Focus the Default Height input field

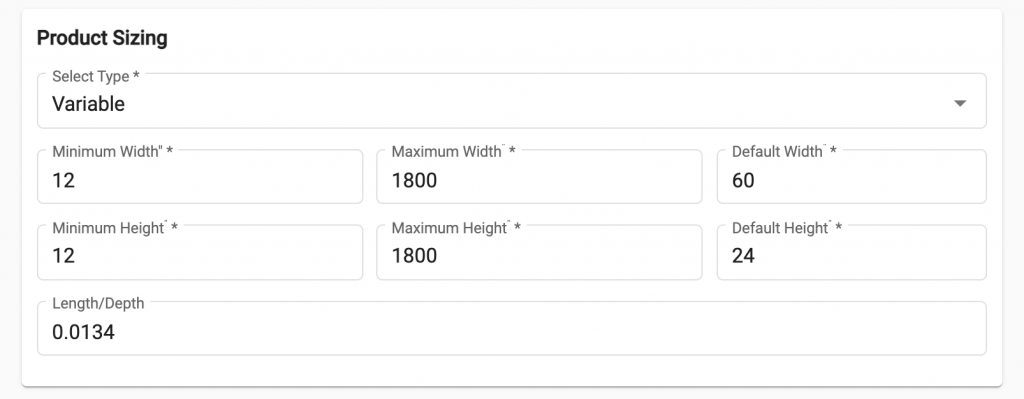coord(852,253)
